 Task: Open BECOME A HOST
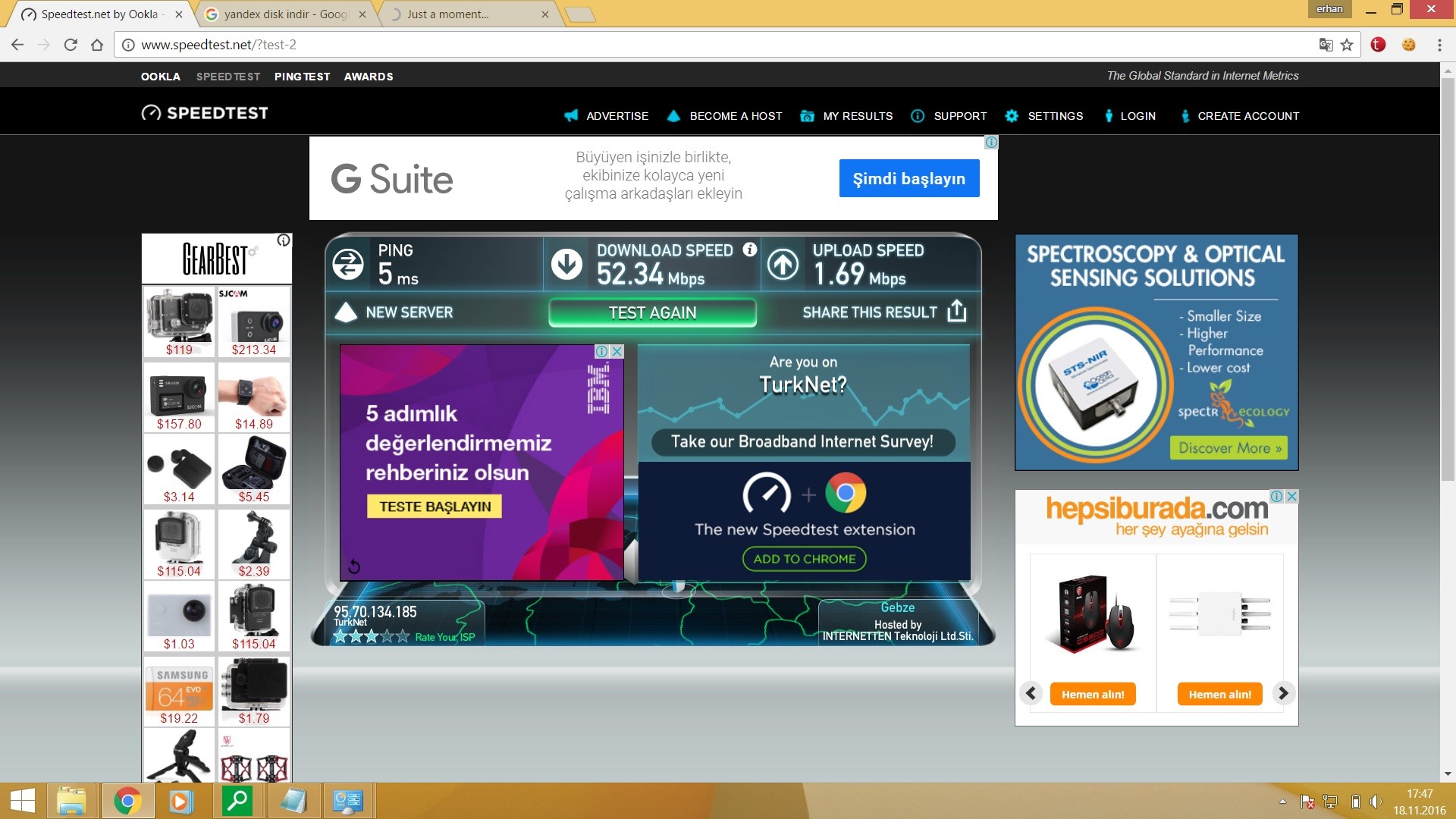click(x=724, y=116)
